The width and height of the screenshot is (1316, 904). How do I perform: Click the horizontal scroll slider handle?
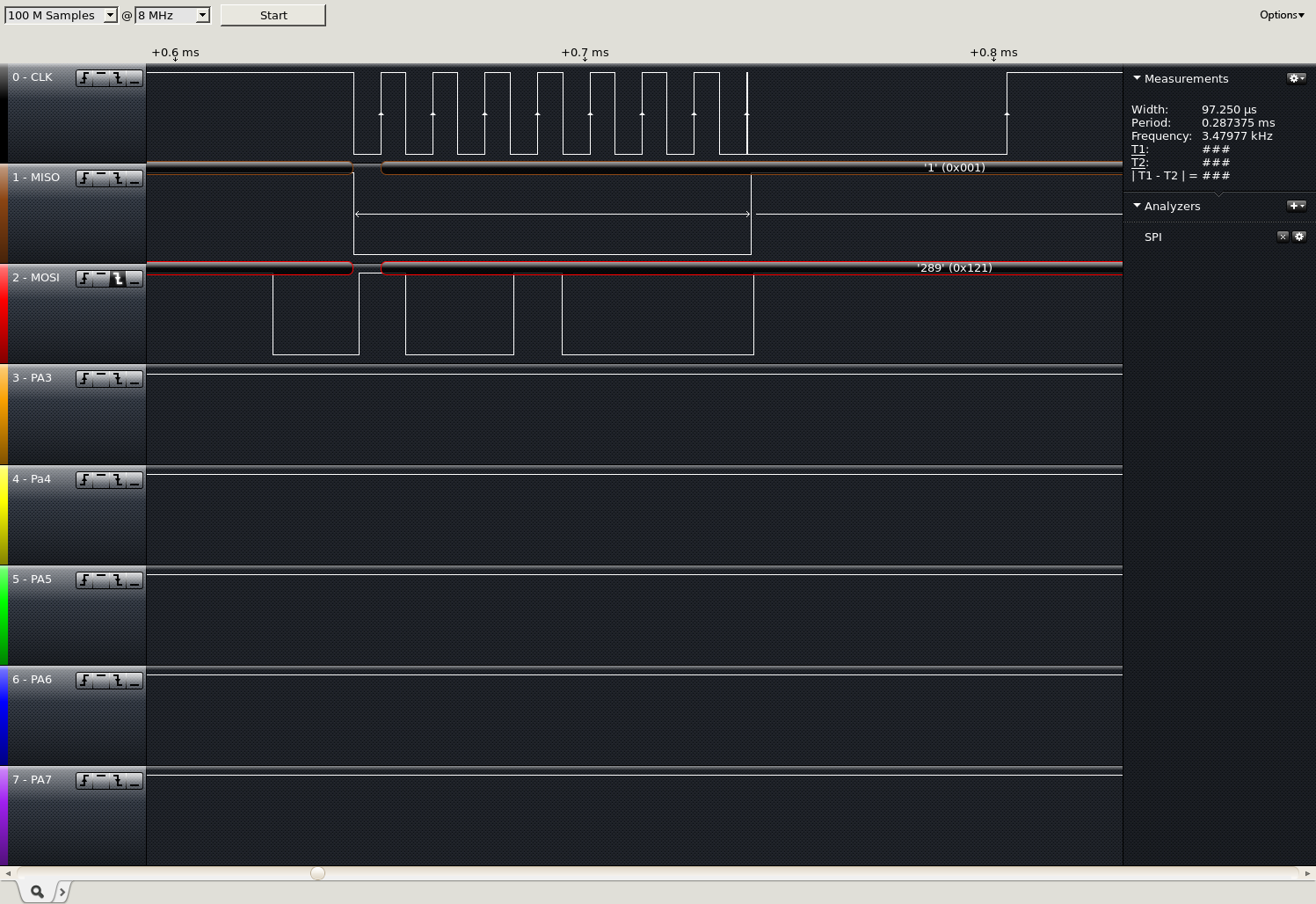(x=318, y=873)
